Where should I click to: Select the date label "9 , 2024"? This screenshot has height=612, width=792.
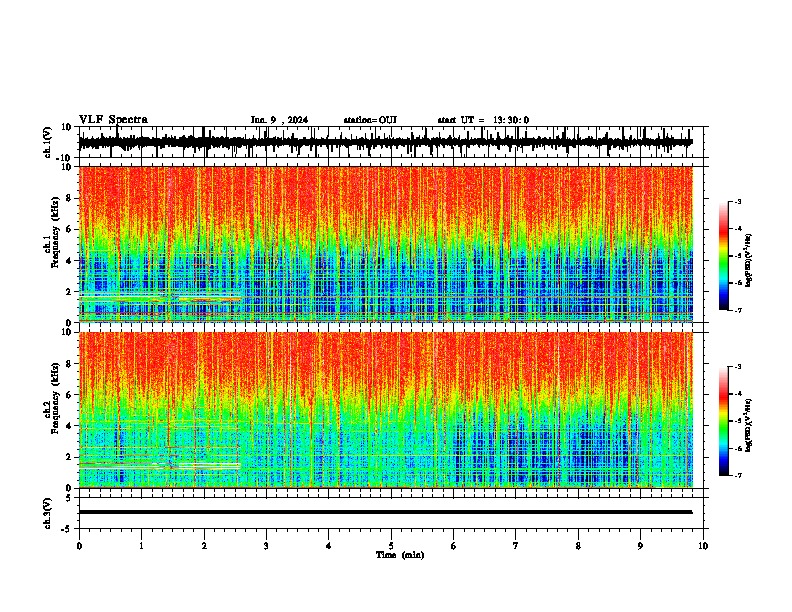tap(289, 120)
